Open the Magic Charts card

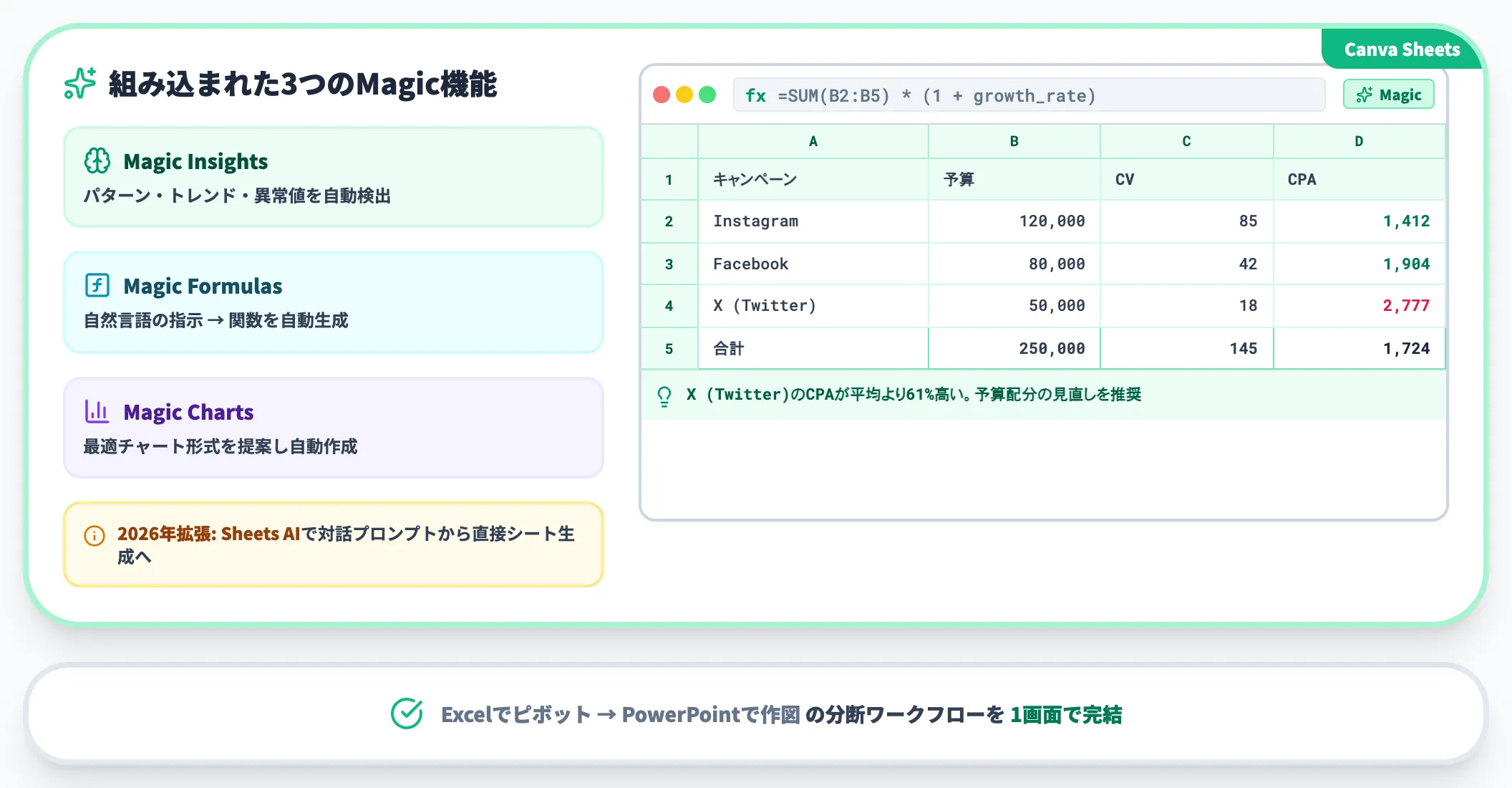click(334, 428)
